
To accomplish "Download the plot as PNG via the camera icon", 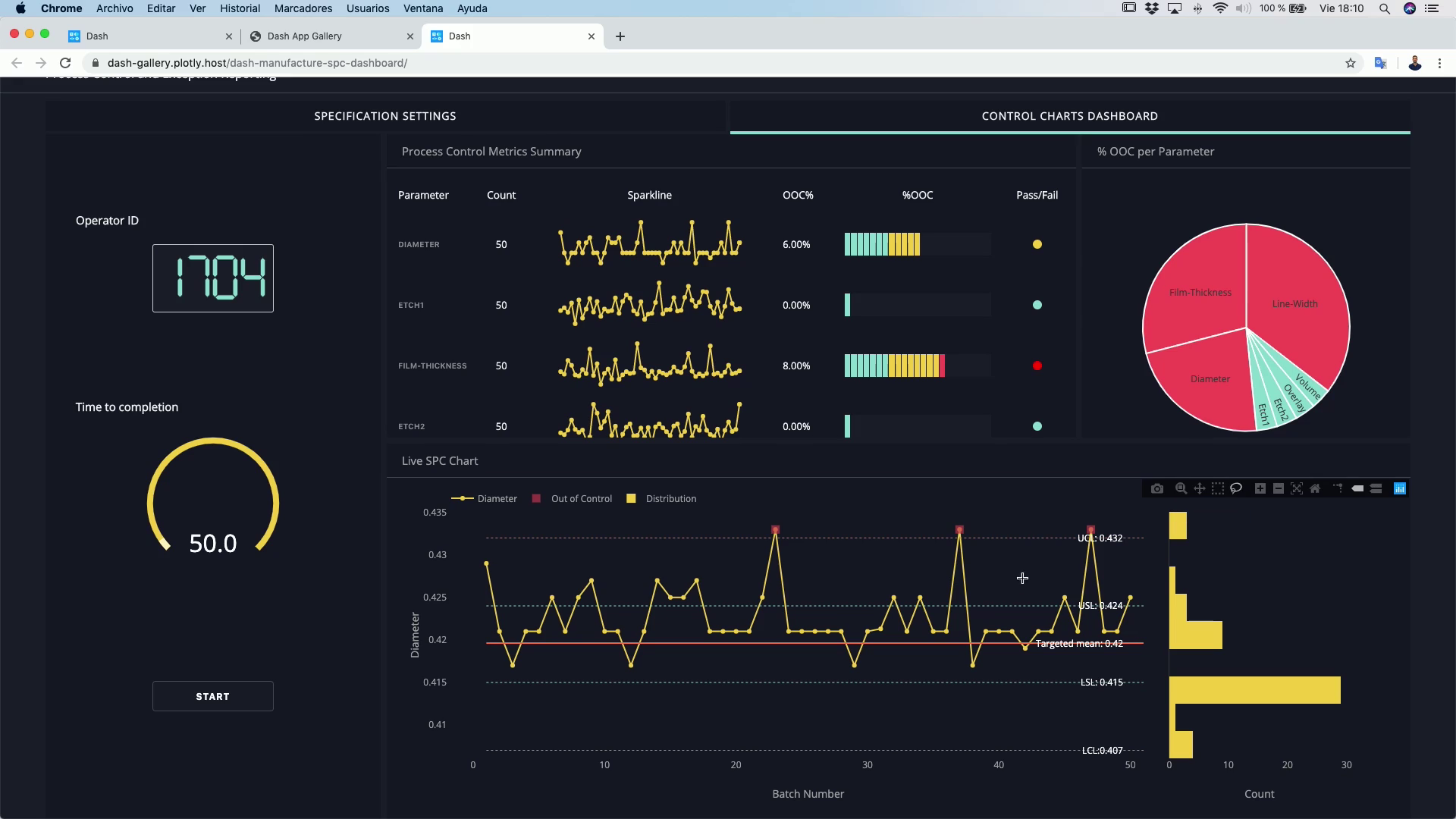I will pos(1156,489).
